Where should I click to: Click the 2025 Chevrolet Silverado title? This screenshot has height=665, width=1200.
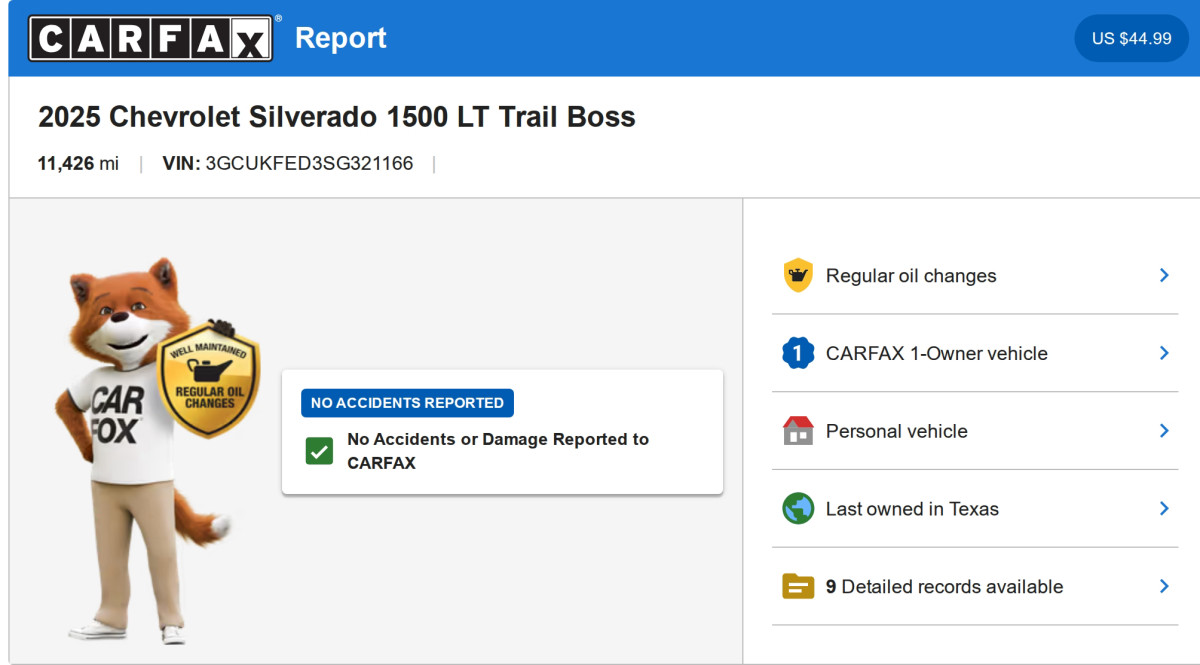(x=336, y=117)
